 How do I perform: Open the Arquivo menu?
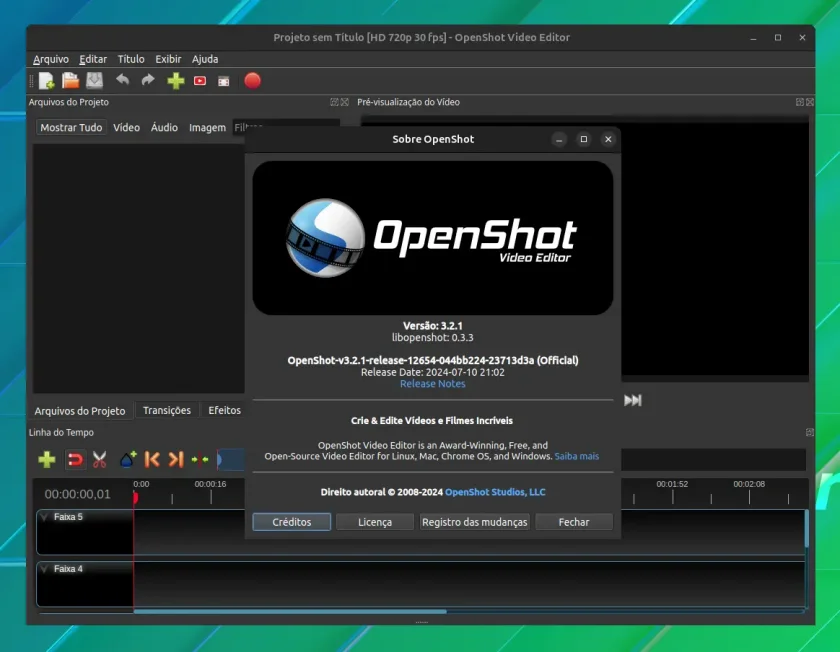coord(51,59)
